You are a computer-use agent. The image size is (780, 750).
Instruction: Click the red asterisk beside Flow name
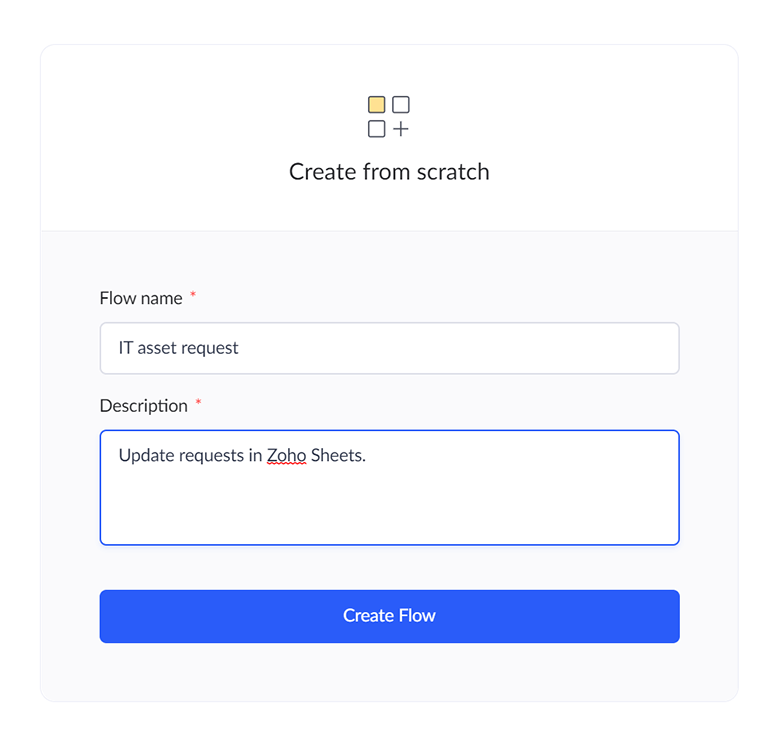193,295
